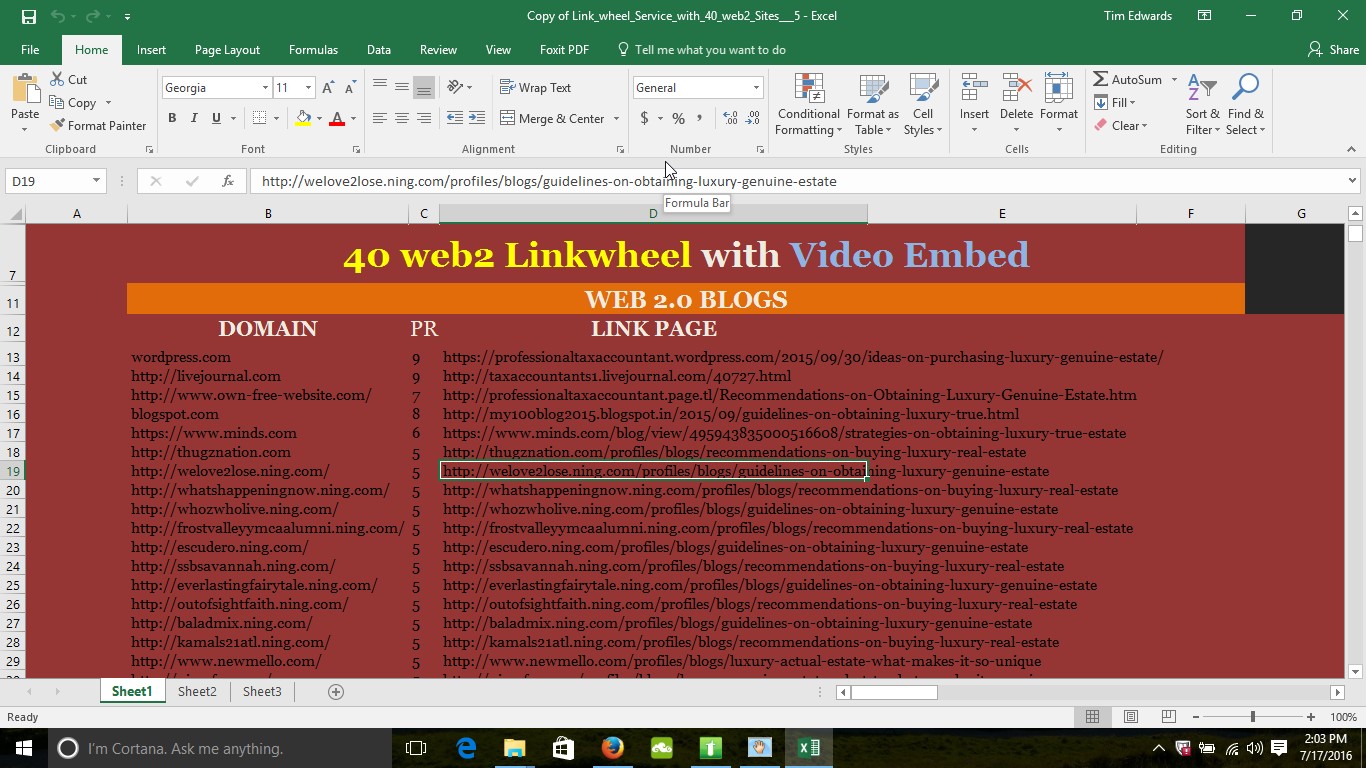Screen dimensions: 1366x768
Task: Switch to the Sheet2 tab
Action: pos(197,691)
